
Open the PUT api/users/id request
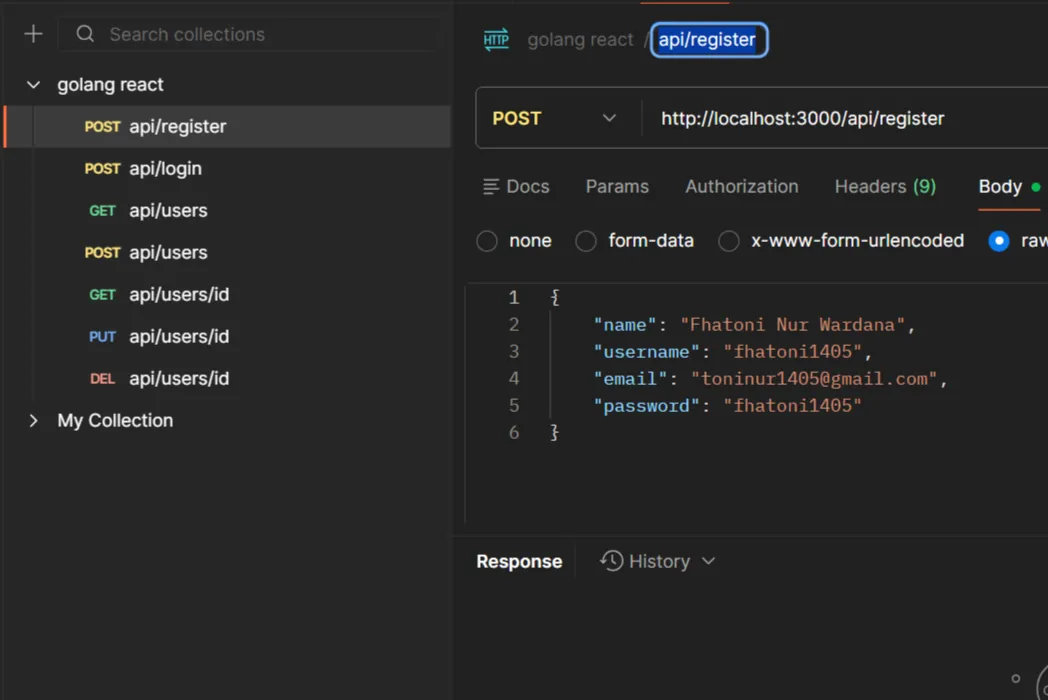[x=227, y=336]
